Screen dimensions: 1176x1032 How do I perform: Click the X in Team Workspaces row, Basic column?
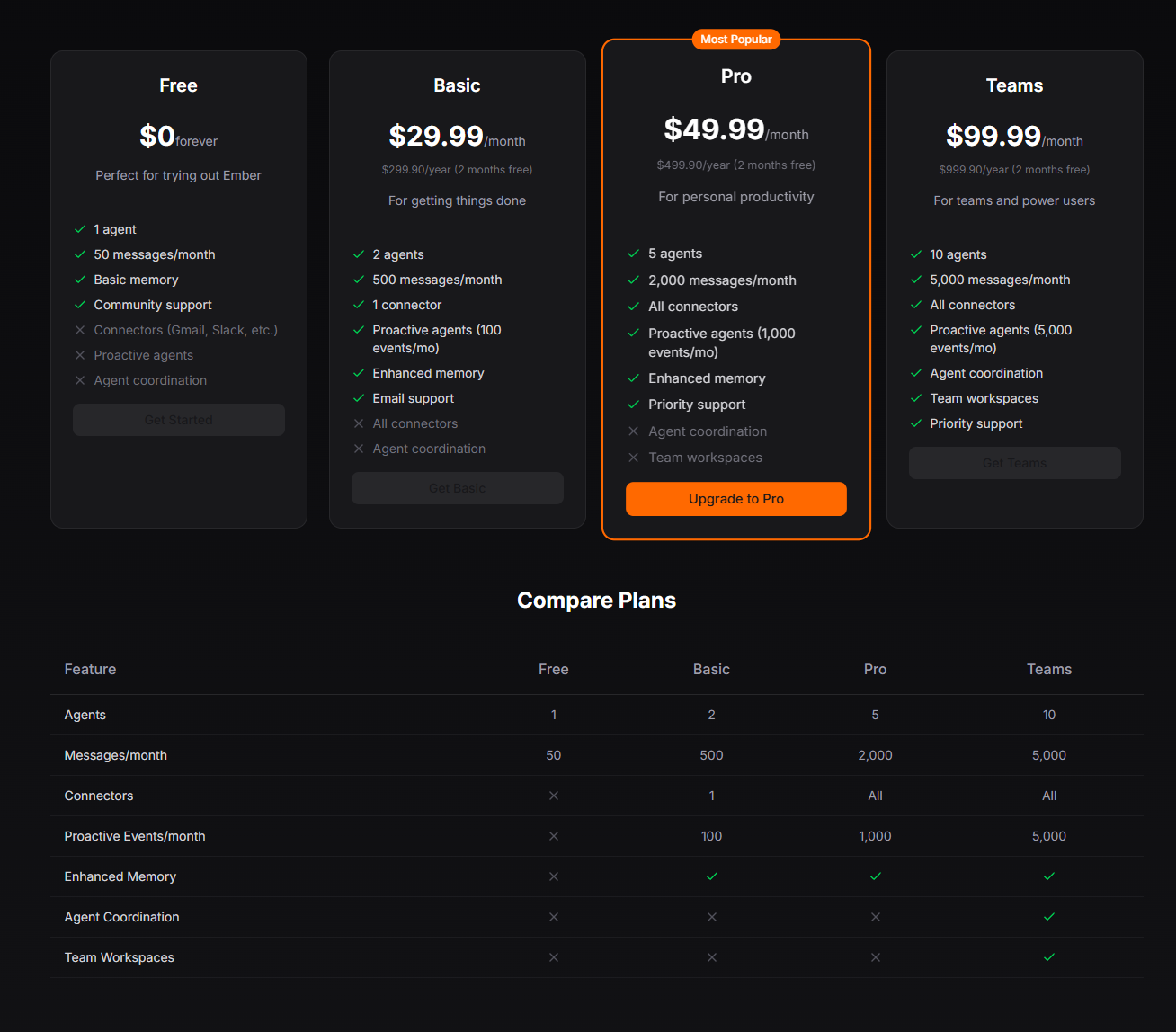pos(712,957)
